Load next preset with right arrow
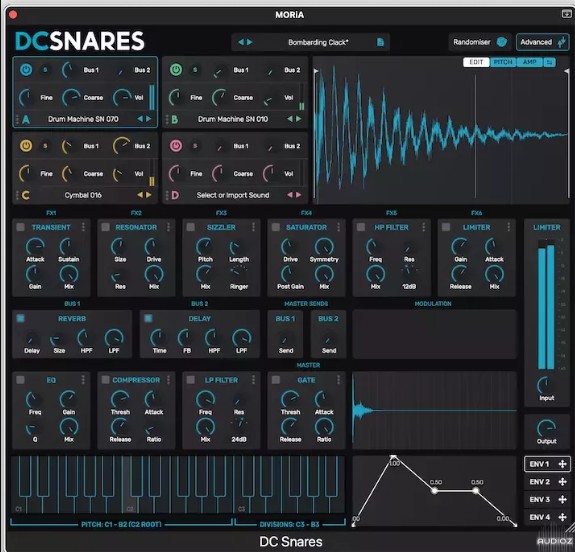The height and width of the screenshot is (552, 575). (250, 42)
